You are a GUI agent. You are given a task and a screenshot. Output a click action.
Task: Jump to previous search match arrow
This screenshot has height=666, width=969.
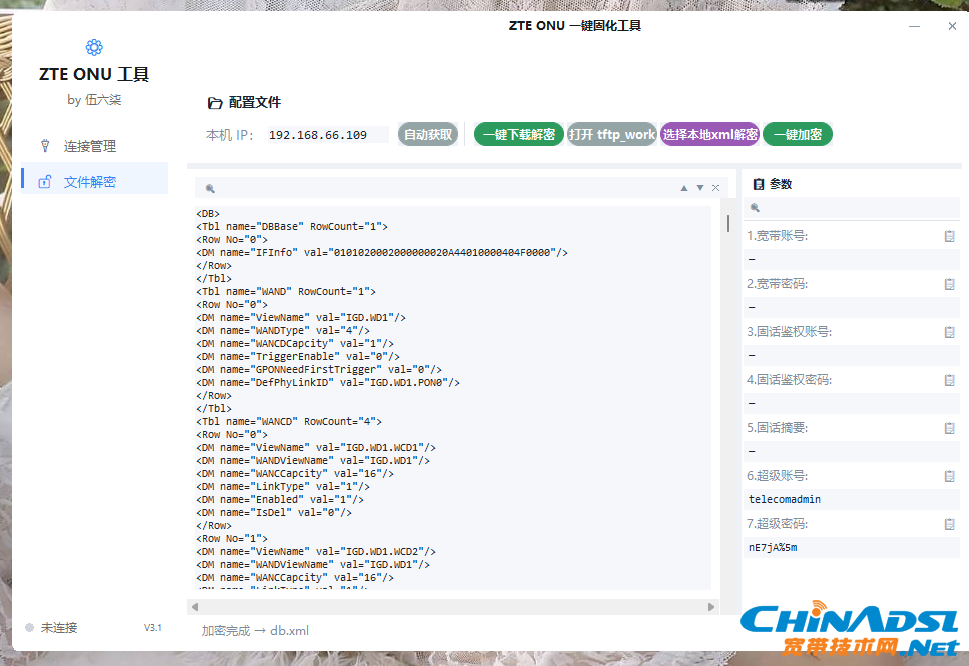(683, 188)
